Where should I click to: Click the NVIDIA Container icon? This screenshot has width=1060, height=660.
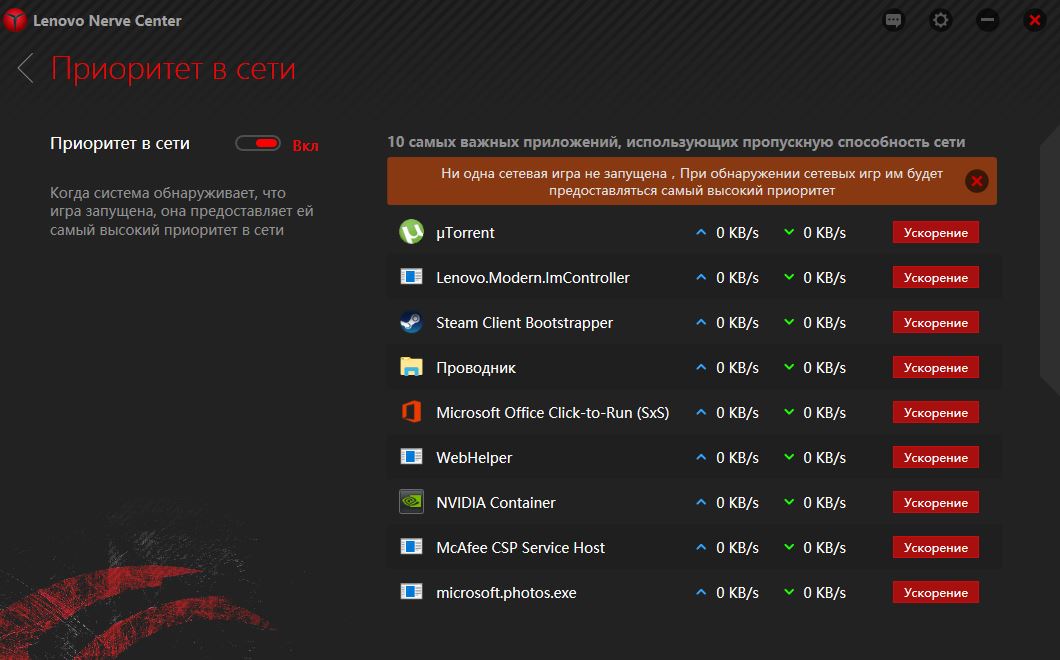click(411, 502)
